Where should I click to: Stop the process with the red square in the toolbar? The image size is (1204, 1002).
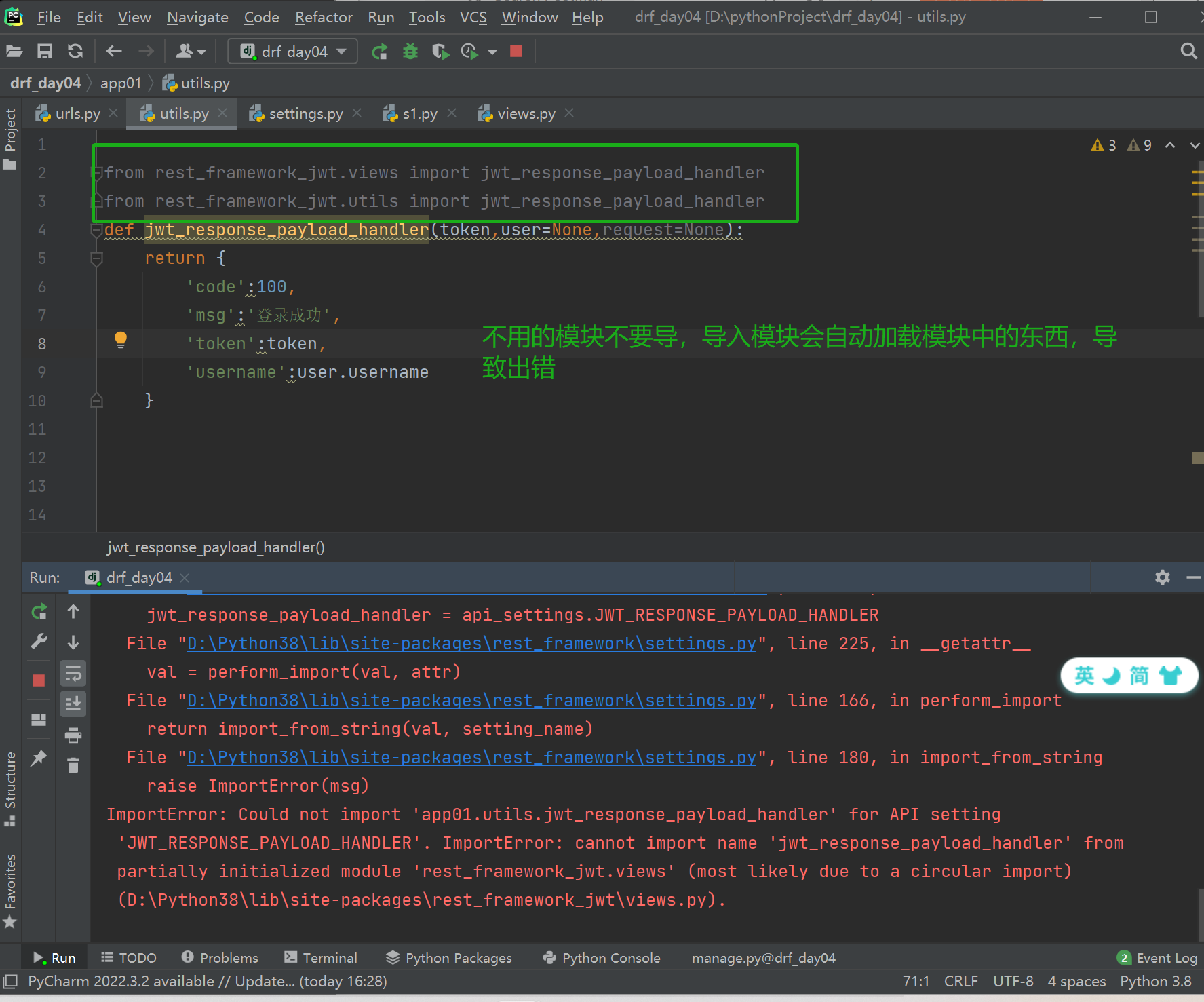click(x=516, y=51)
